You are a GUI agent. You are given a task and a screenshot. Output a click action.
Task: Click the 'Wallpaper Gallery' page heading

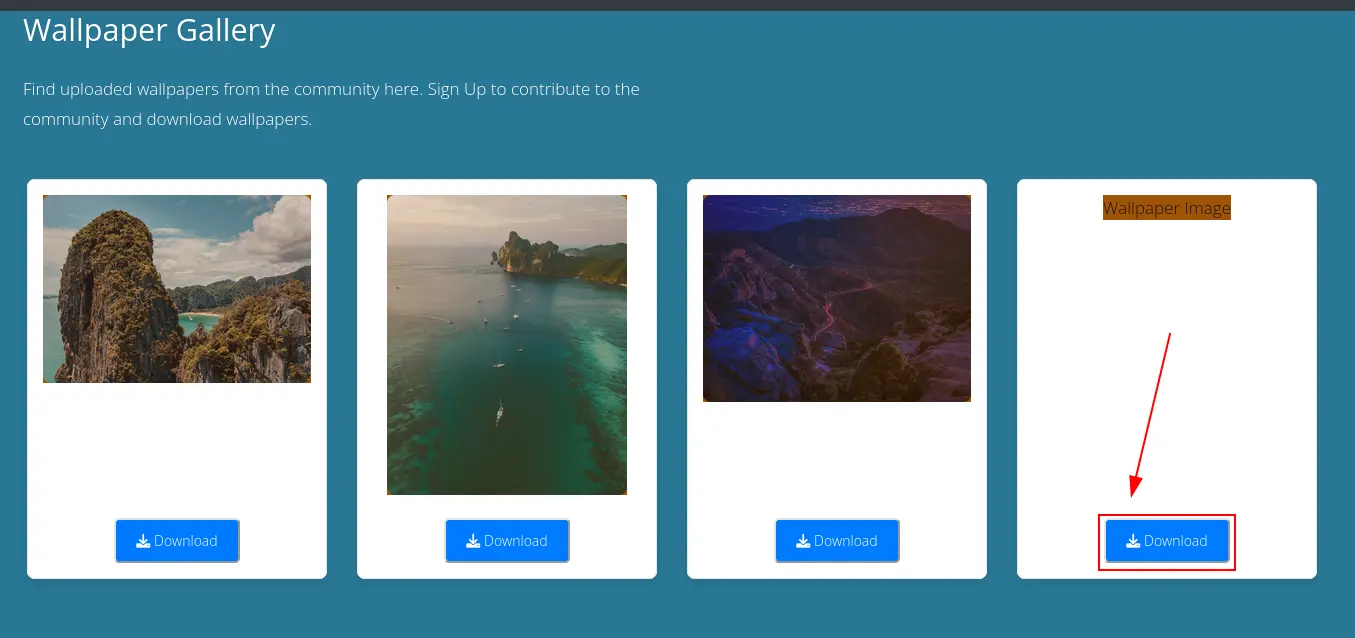click(149, 31)
